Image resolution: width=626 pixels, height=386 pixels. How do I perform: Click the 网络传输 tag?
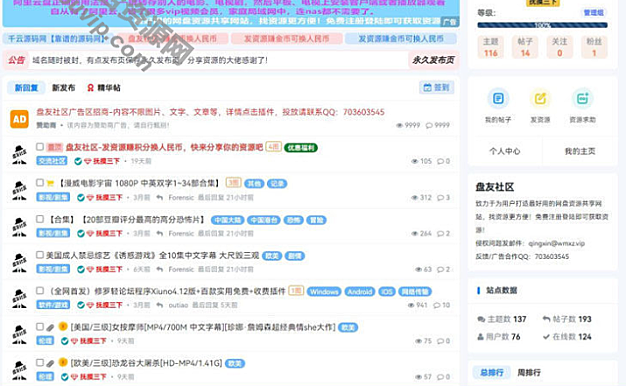click(415, 292)
